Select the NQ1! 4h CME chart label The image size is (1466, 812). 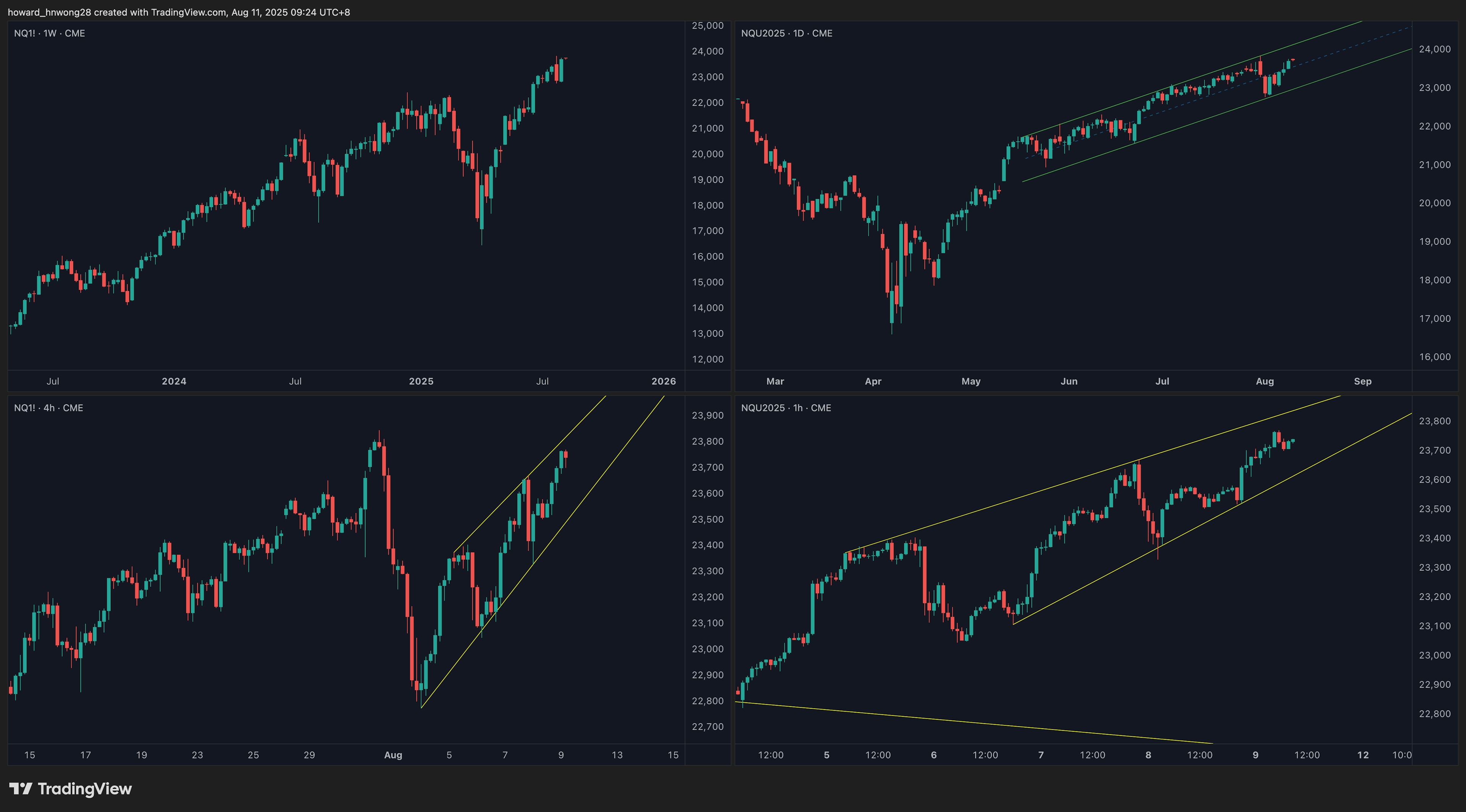48,408
